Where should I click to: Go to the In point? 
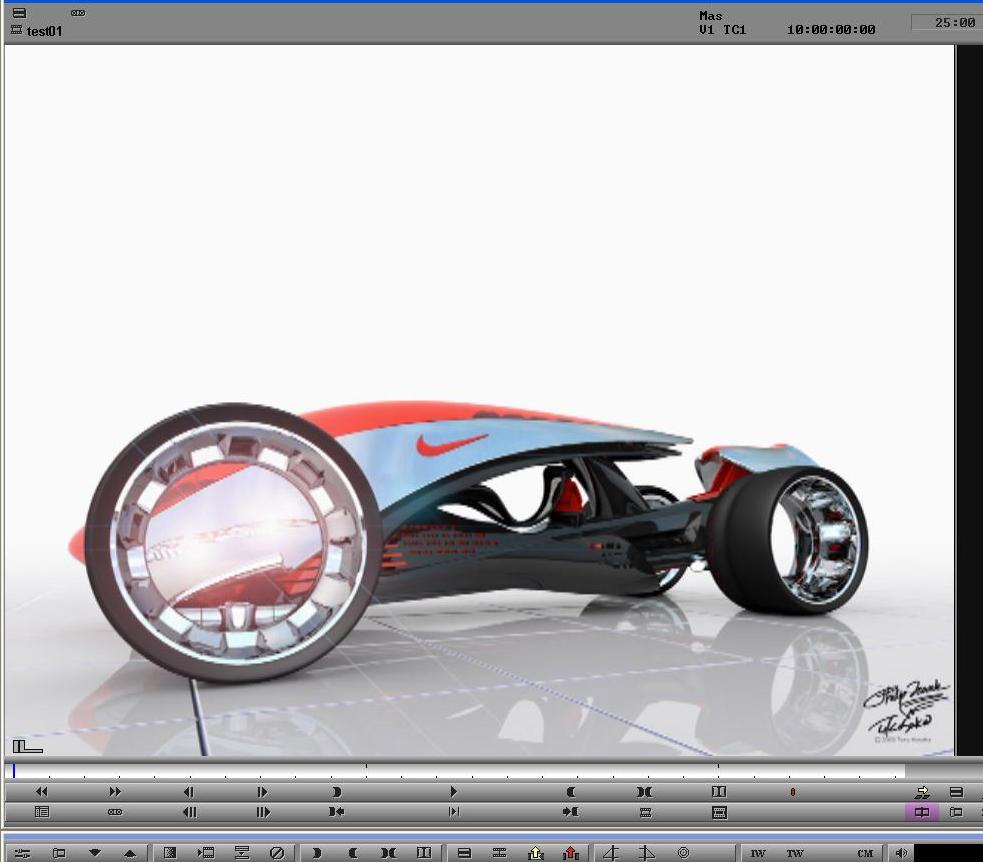(336, 812)
